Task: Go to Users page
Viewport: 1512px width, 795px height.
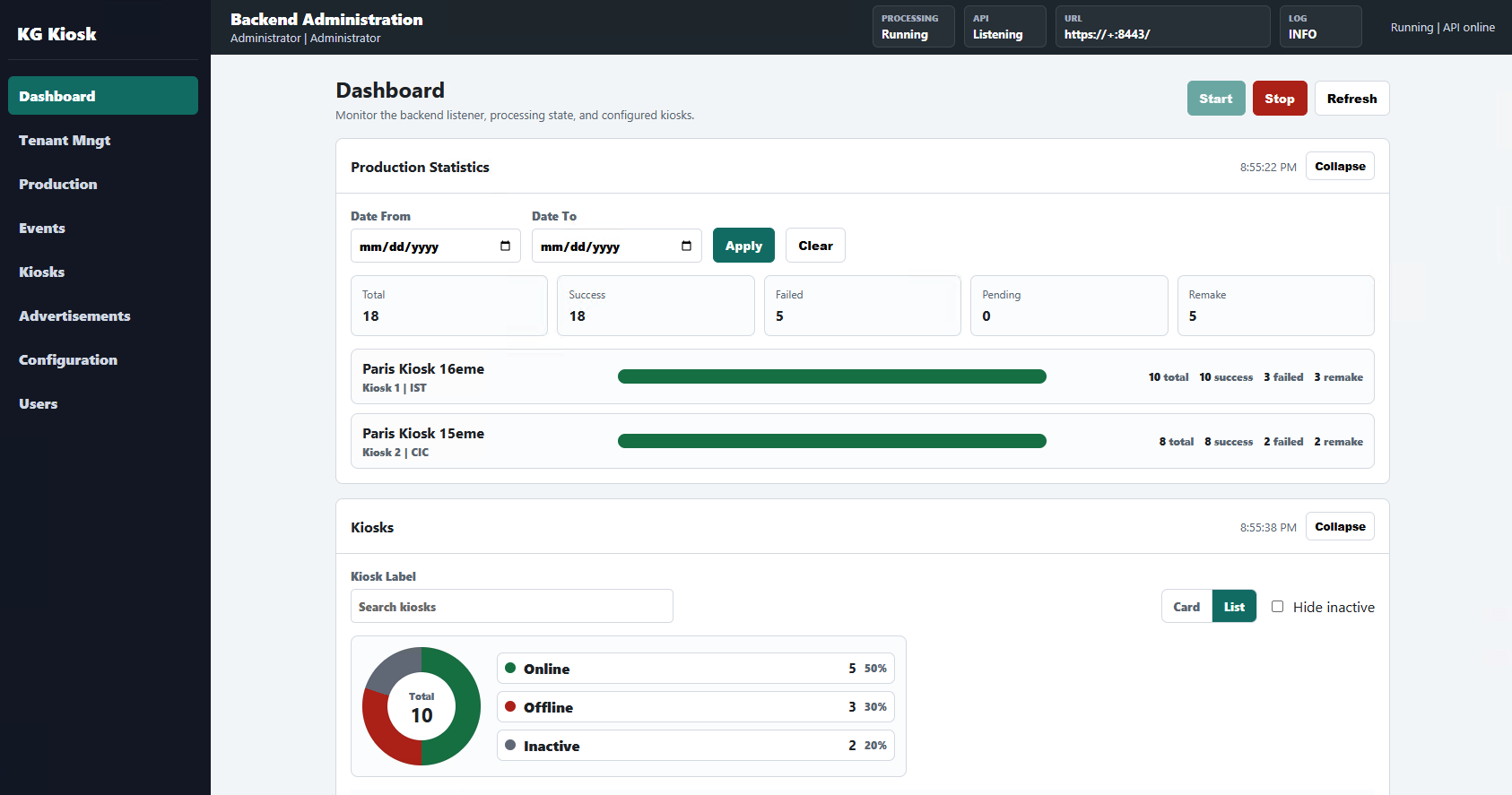Action: point(103,403)
